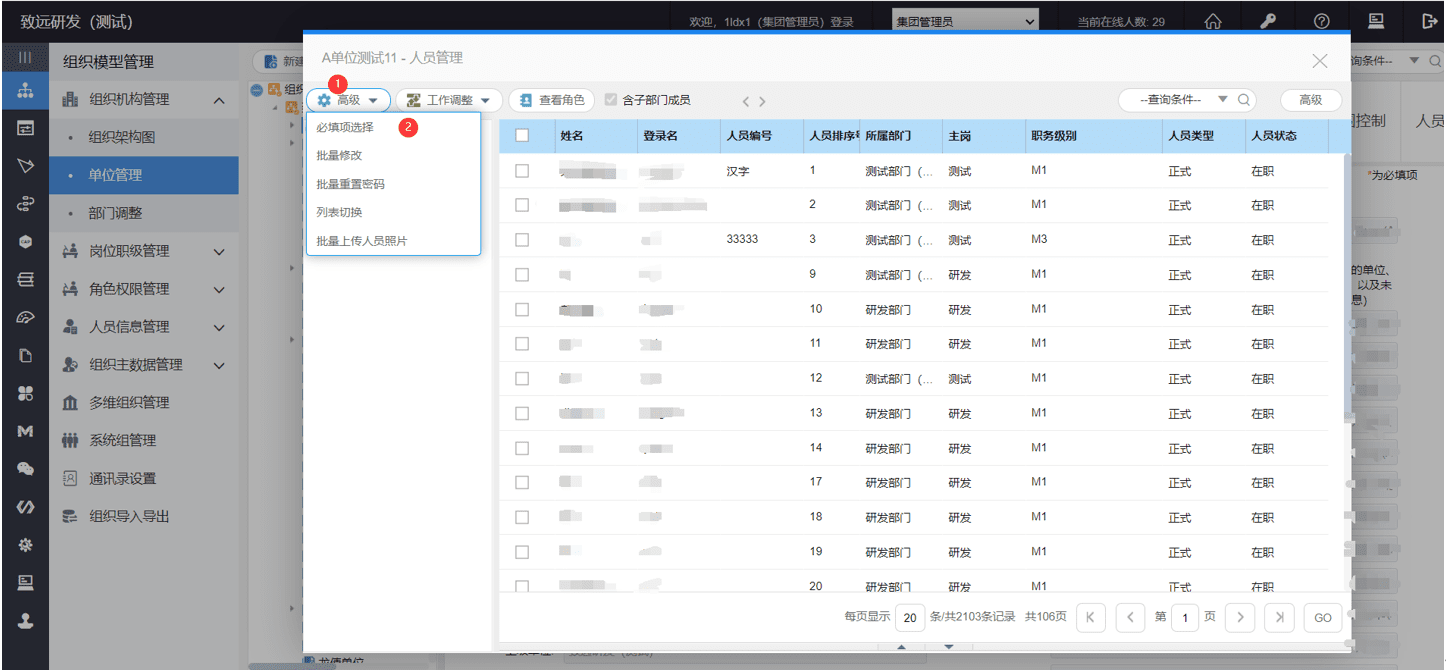Expand the 岗位职级管理 section
The image size is (1446, 670).
[219, 252]
